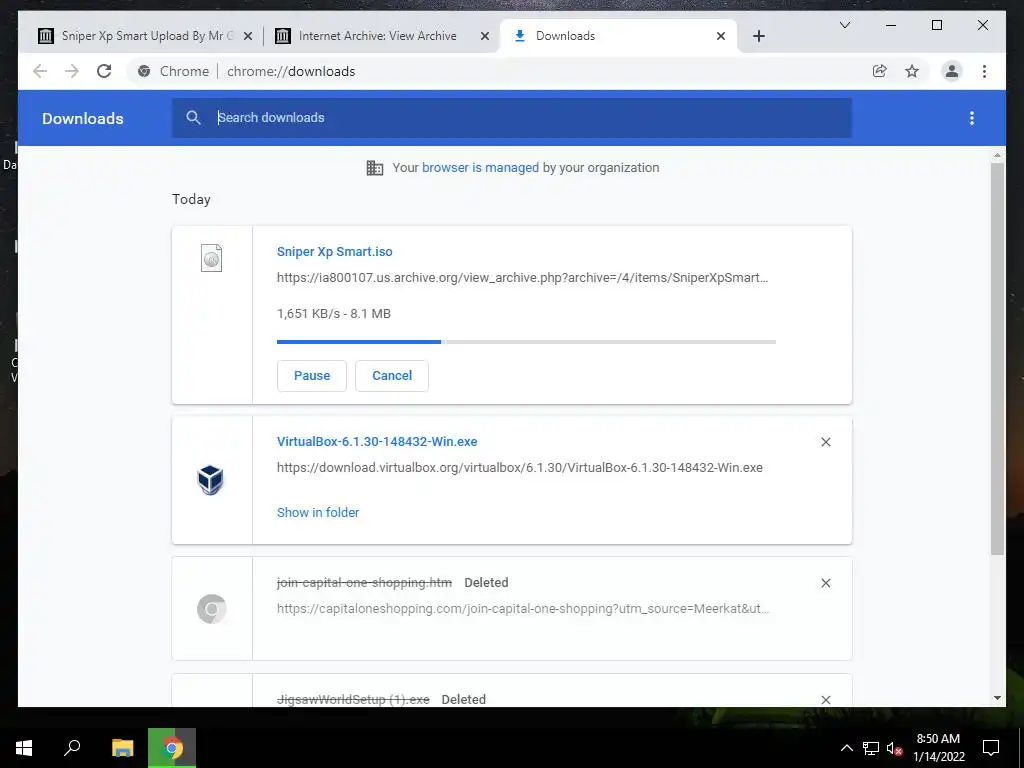Bookmark this tab with the star icon
This screenshot has height=768, width=1024.
pos(912,71)
